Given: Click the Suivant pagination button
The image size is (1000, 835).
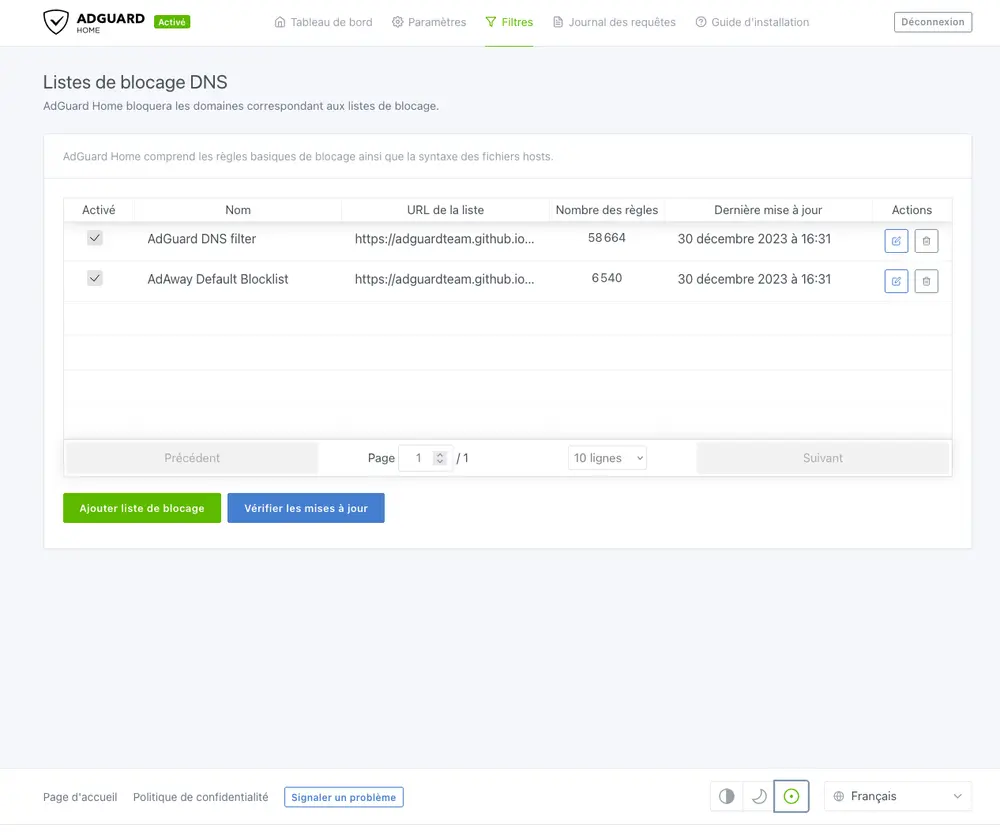Looking at the screenshot, I should pos(823,458).
